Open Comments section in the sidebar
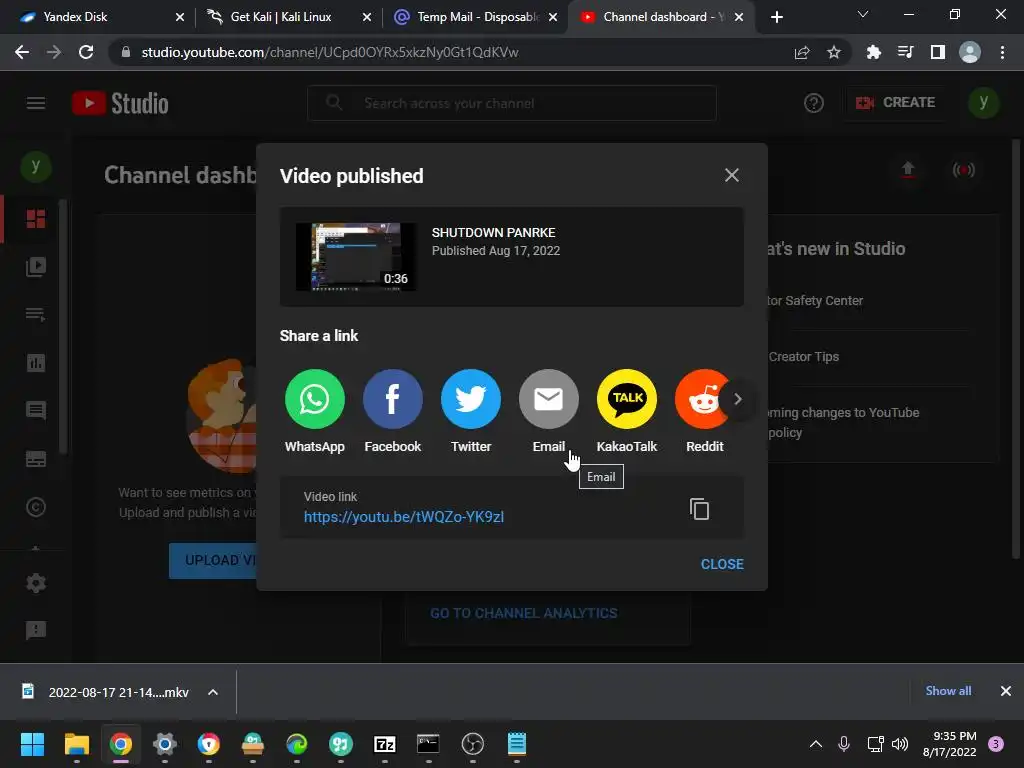The width and height of the screenshot is (1024, 768). (36, 410)
